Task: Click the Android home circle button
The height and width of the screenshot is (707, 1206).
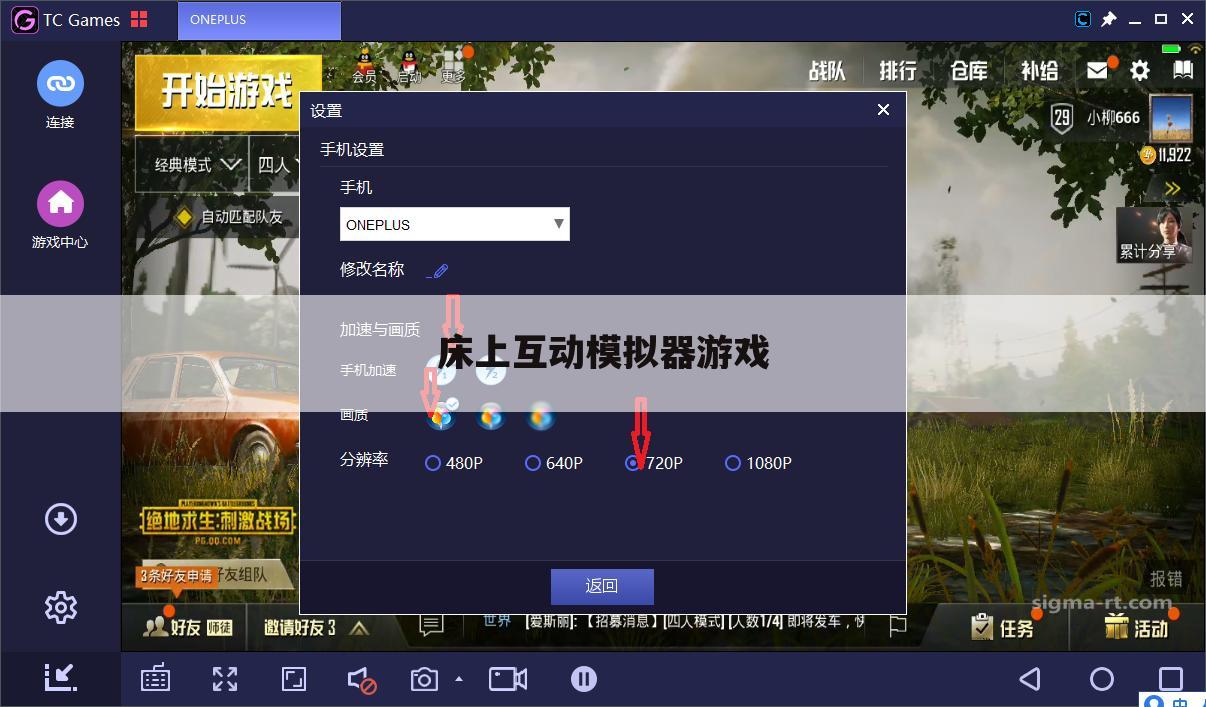Action: click(x=1102, y=679)
